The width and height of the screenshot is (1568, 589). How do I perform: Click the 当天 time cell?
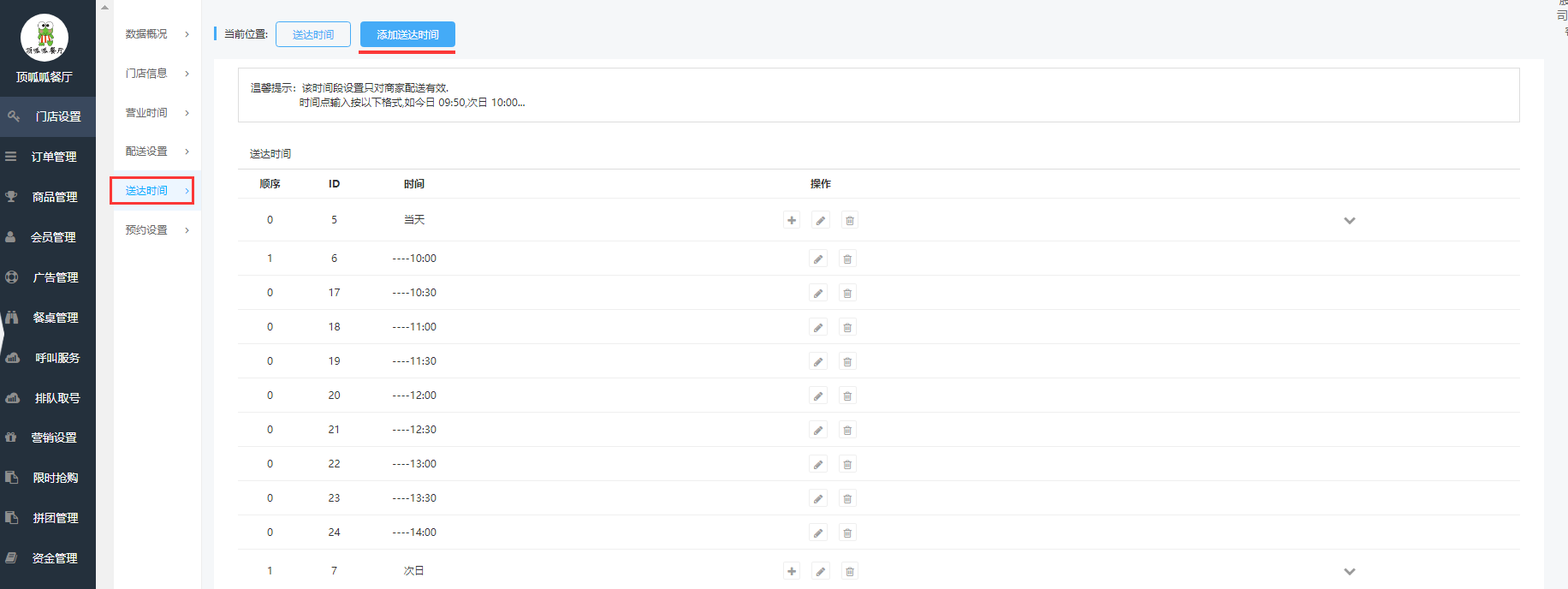point(414,220)
